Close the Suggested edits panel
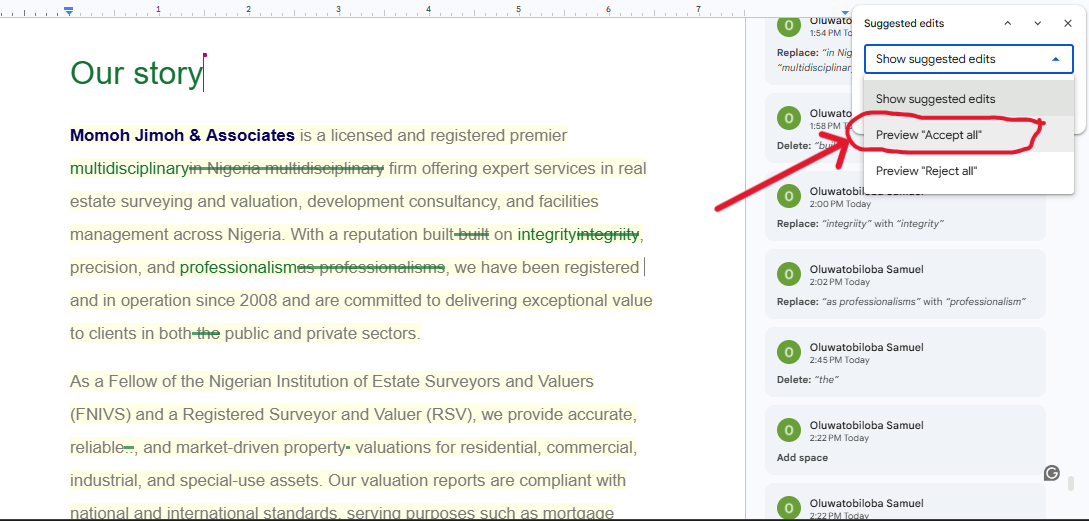This screenshot has height=521, width=1089. click(1068, 23)
